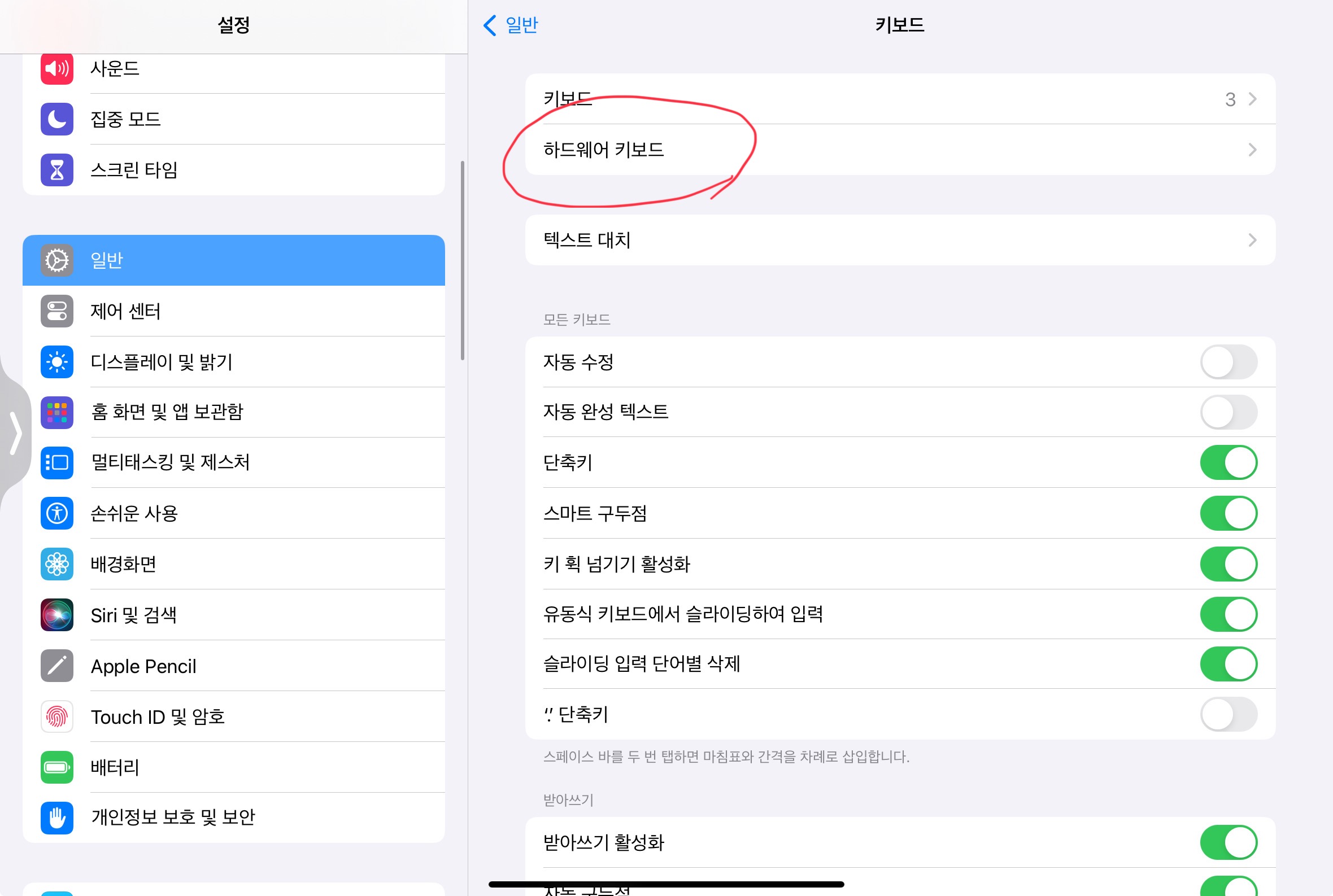Image resolution: width=1333 pixels, height=896 pixels.
Task: Enable the 자동 수정 (auto-correction) toggle
Action: (1228, 362)
